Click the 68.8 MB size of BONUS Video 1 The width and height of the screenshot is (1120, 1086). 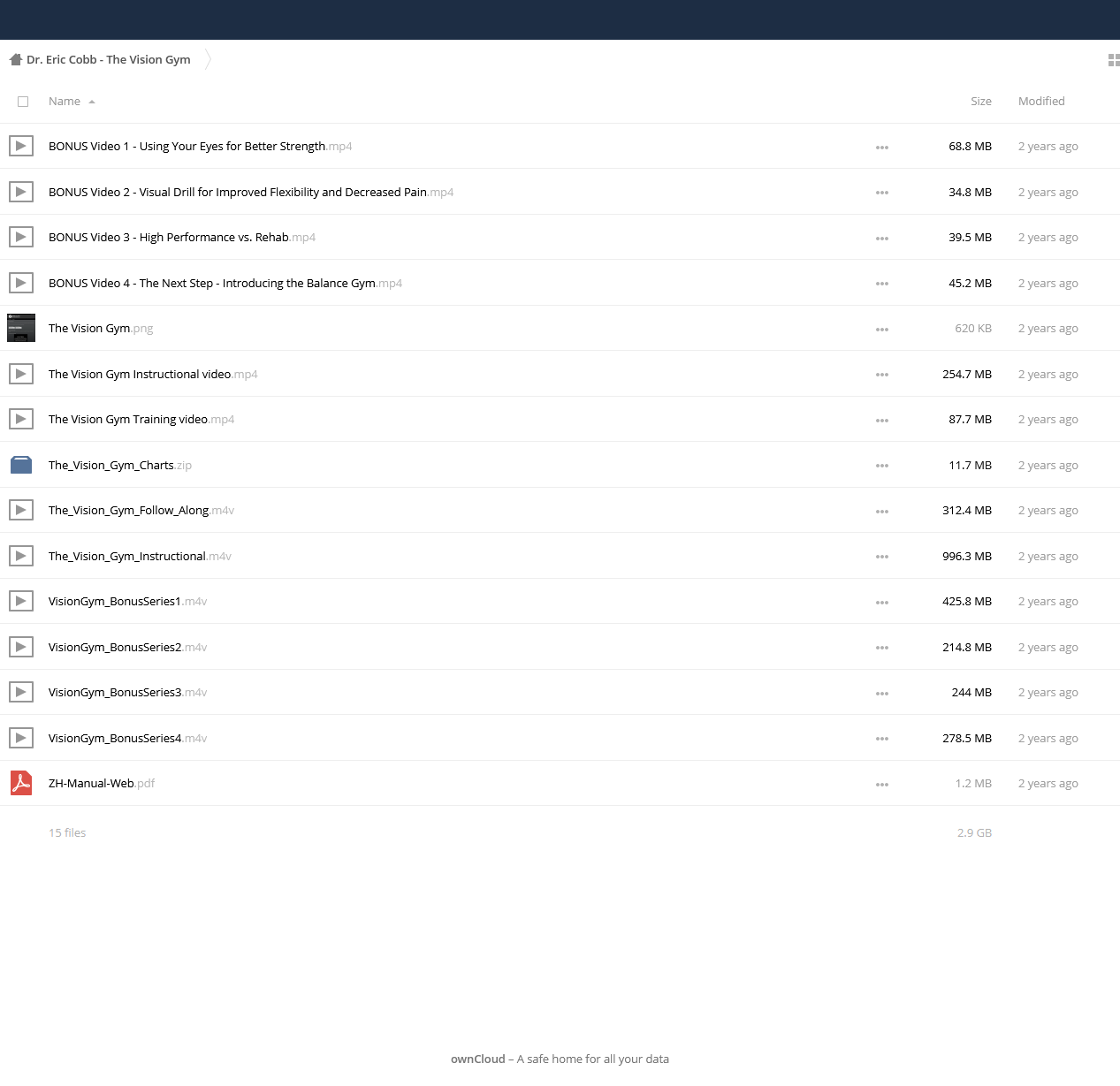pyautogui.click(x=971, y=147)
